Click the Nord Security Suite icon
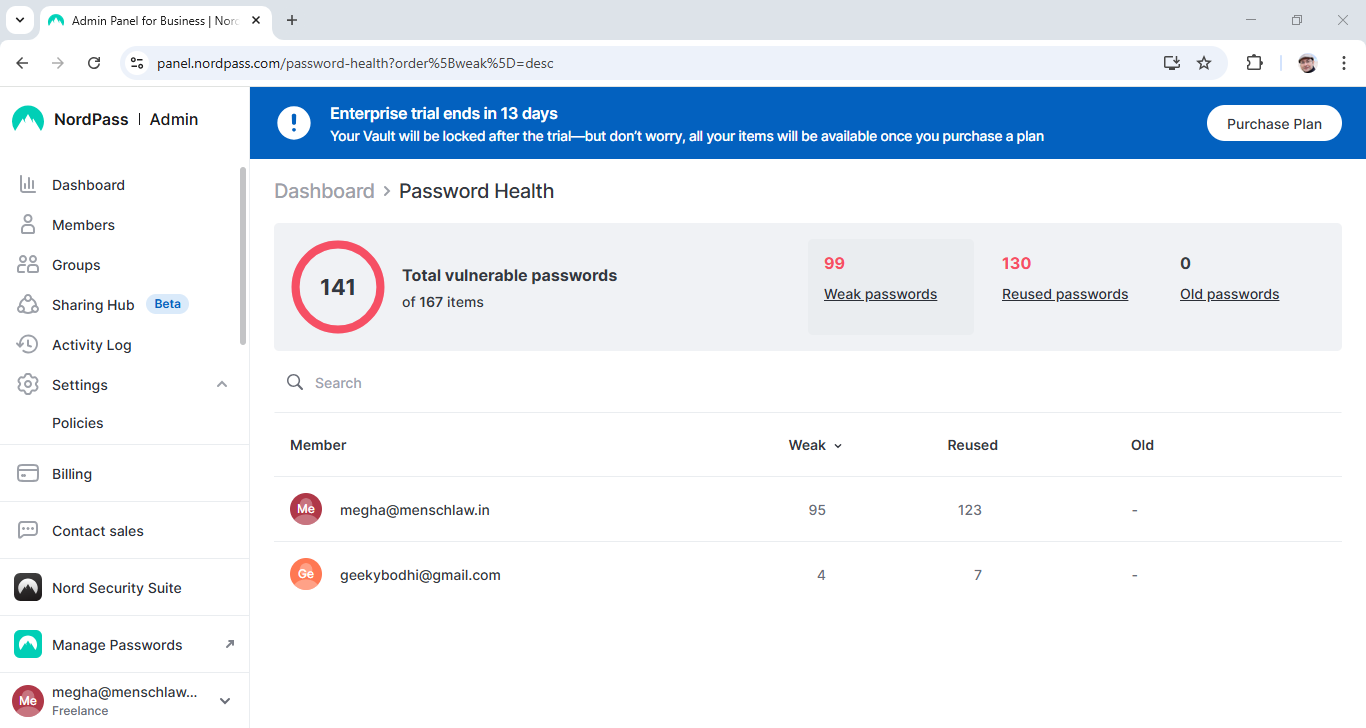This screenshot has height=728, width=1366. point(28,588)
